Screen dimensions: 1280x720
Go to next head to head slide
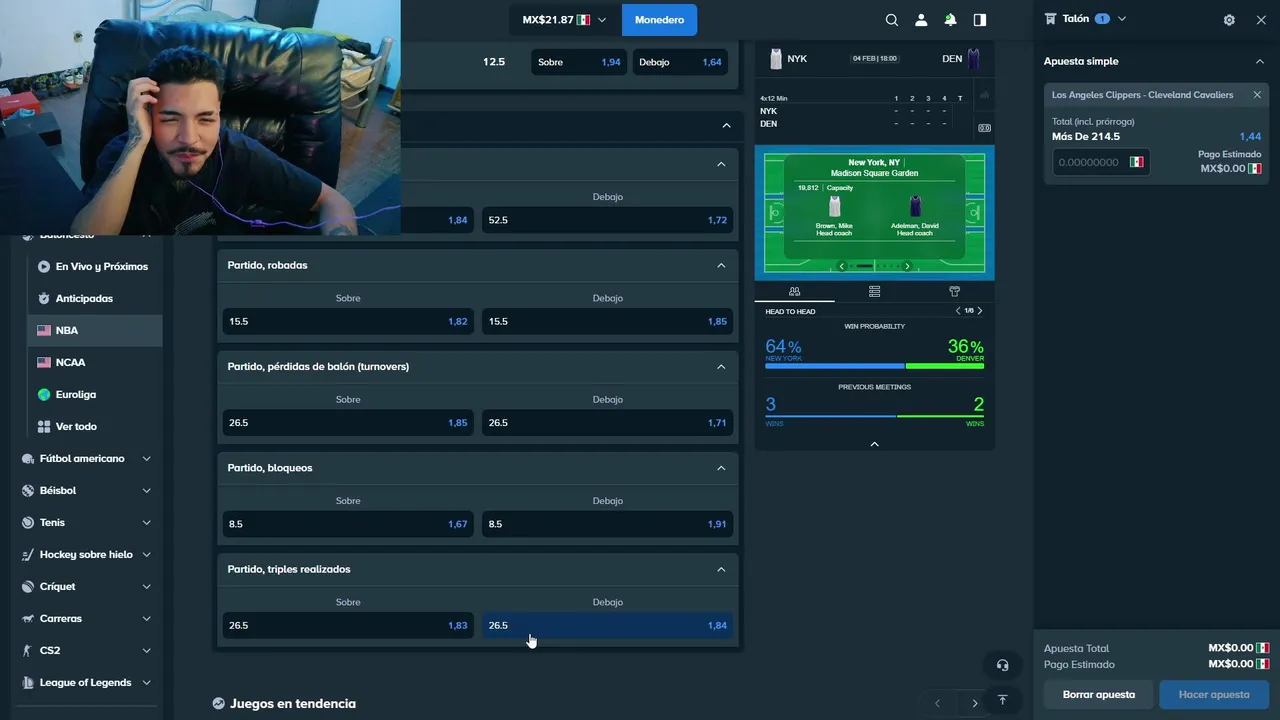pos(980,311)
